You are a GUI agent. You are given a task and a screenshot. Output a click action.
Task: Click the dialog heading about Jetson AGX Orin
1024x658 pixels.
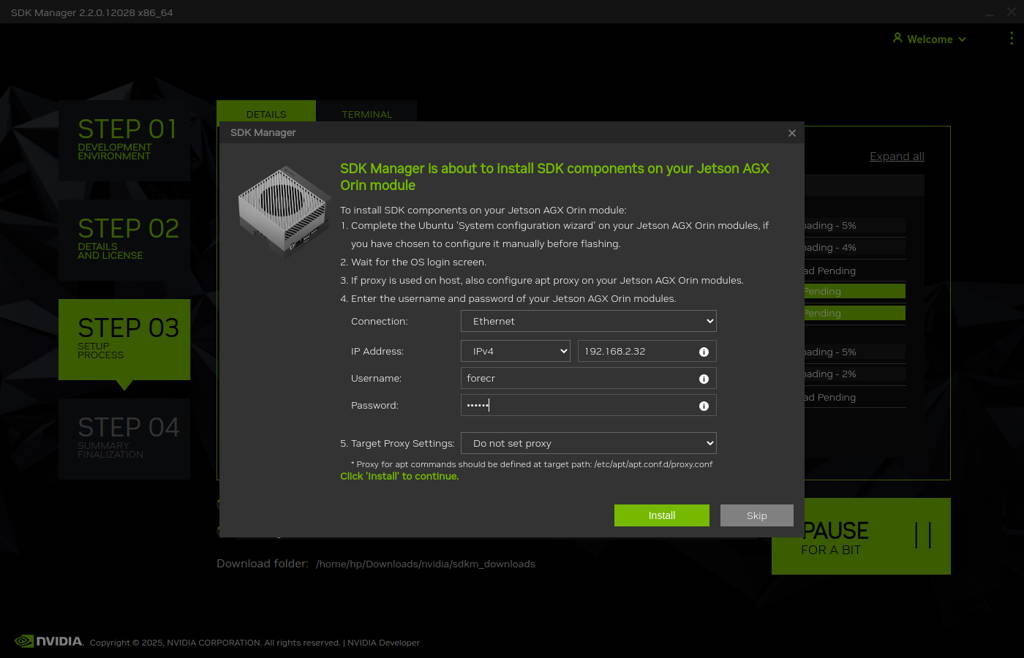coord(554,177)
